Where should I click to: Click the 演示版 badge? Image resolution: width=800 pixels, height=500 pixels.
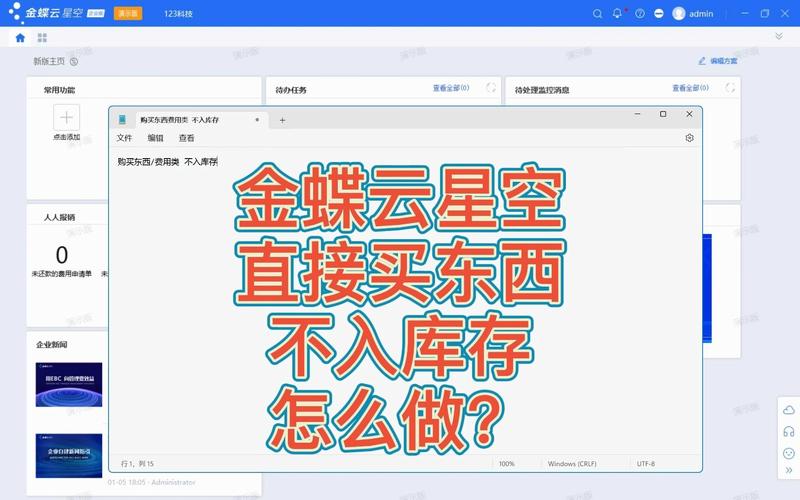(128, 13)
